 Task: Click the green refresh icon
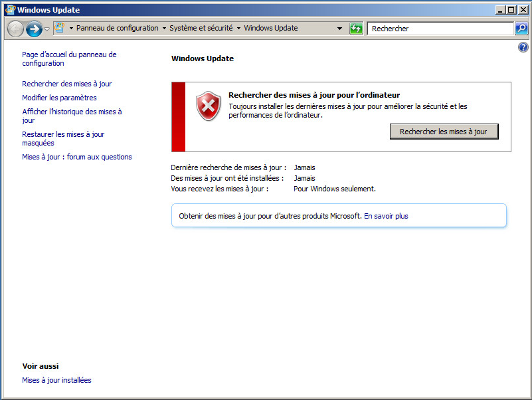pyautogui.click(x=356, y=28)
